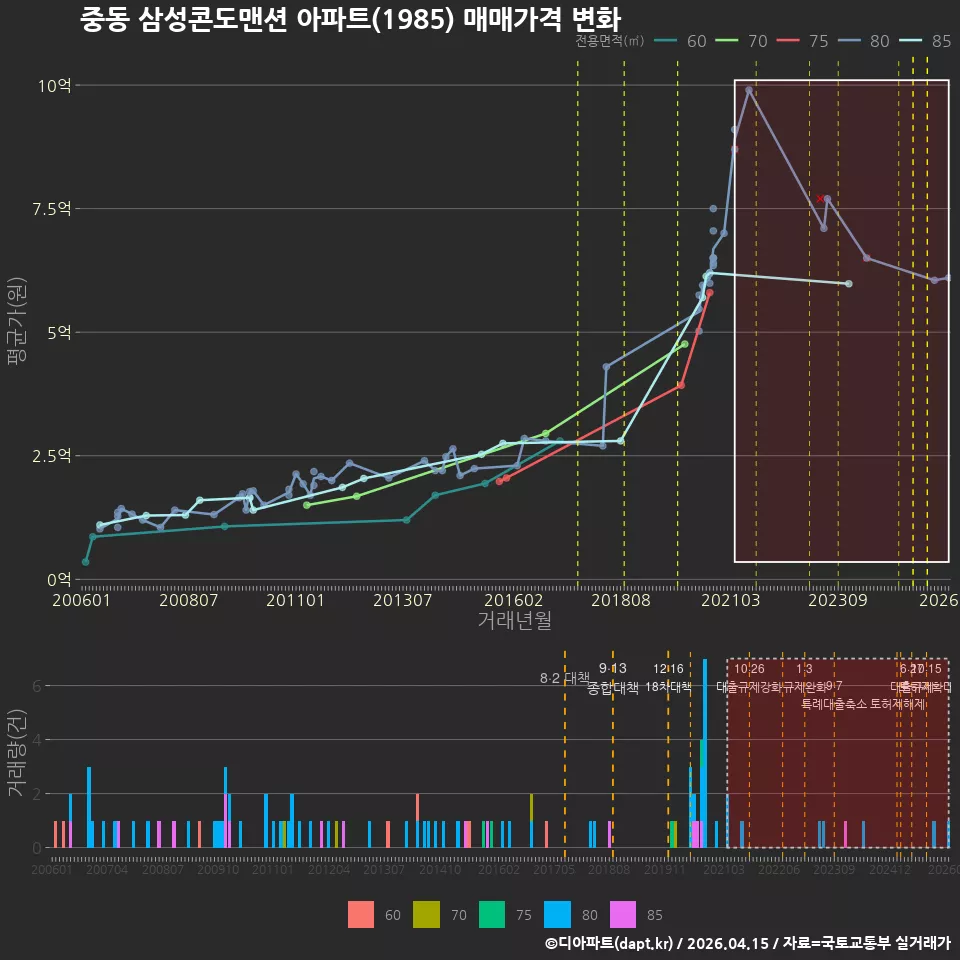Click the 75 green swatch in bottom legend
This screenshot has width=960, height=960.
(x=492, y=914)
